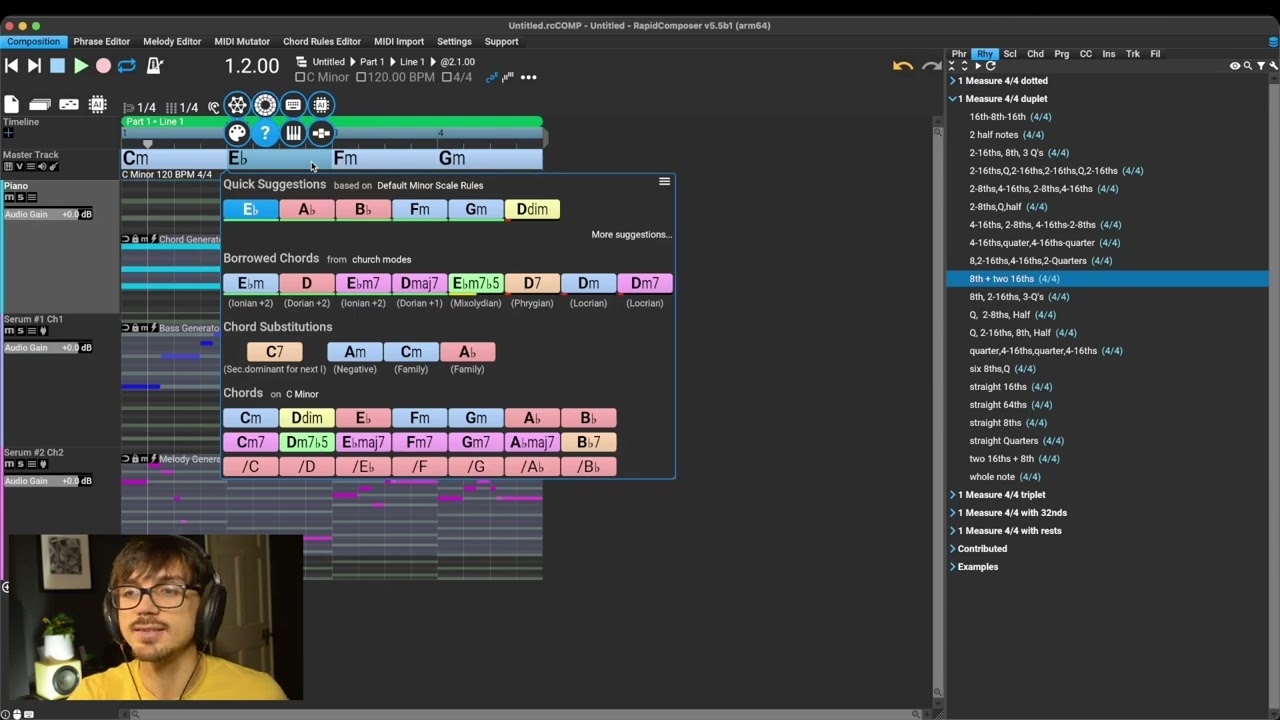Expand the 1 Measure 4/4 triplet group
The image size is (1280, 720).
tap(953, 495)
